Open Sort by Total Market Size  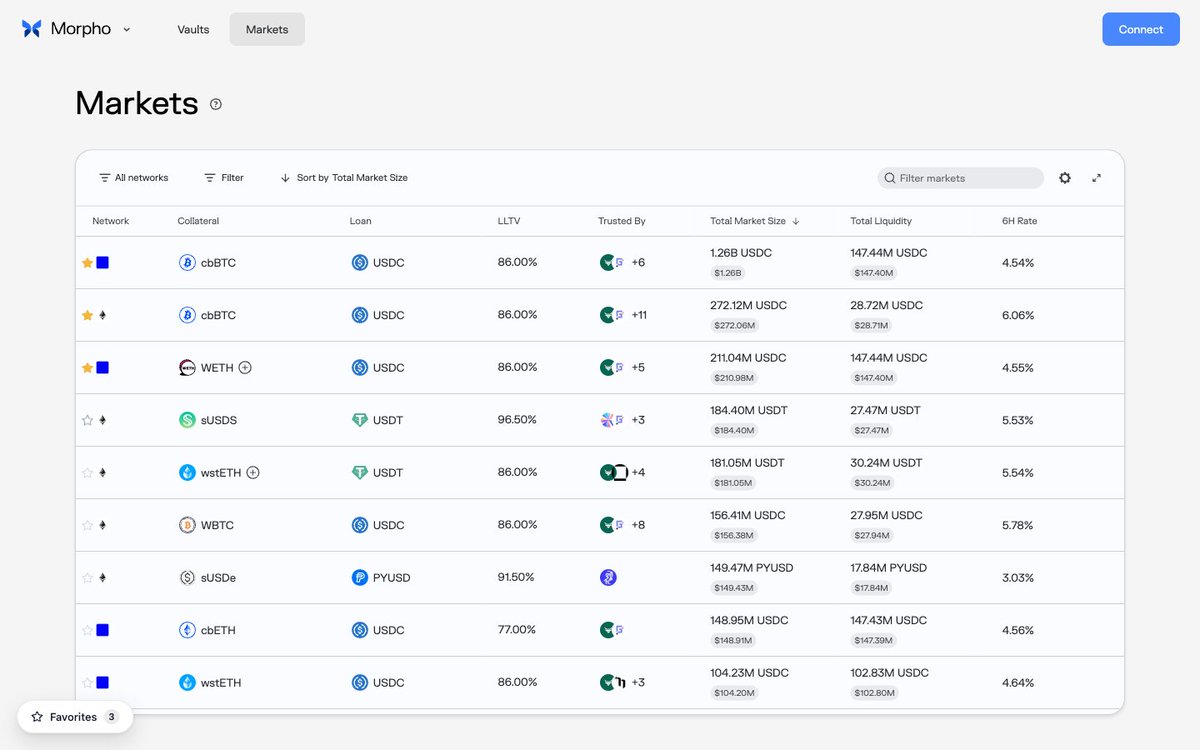pos(344,178)
